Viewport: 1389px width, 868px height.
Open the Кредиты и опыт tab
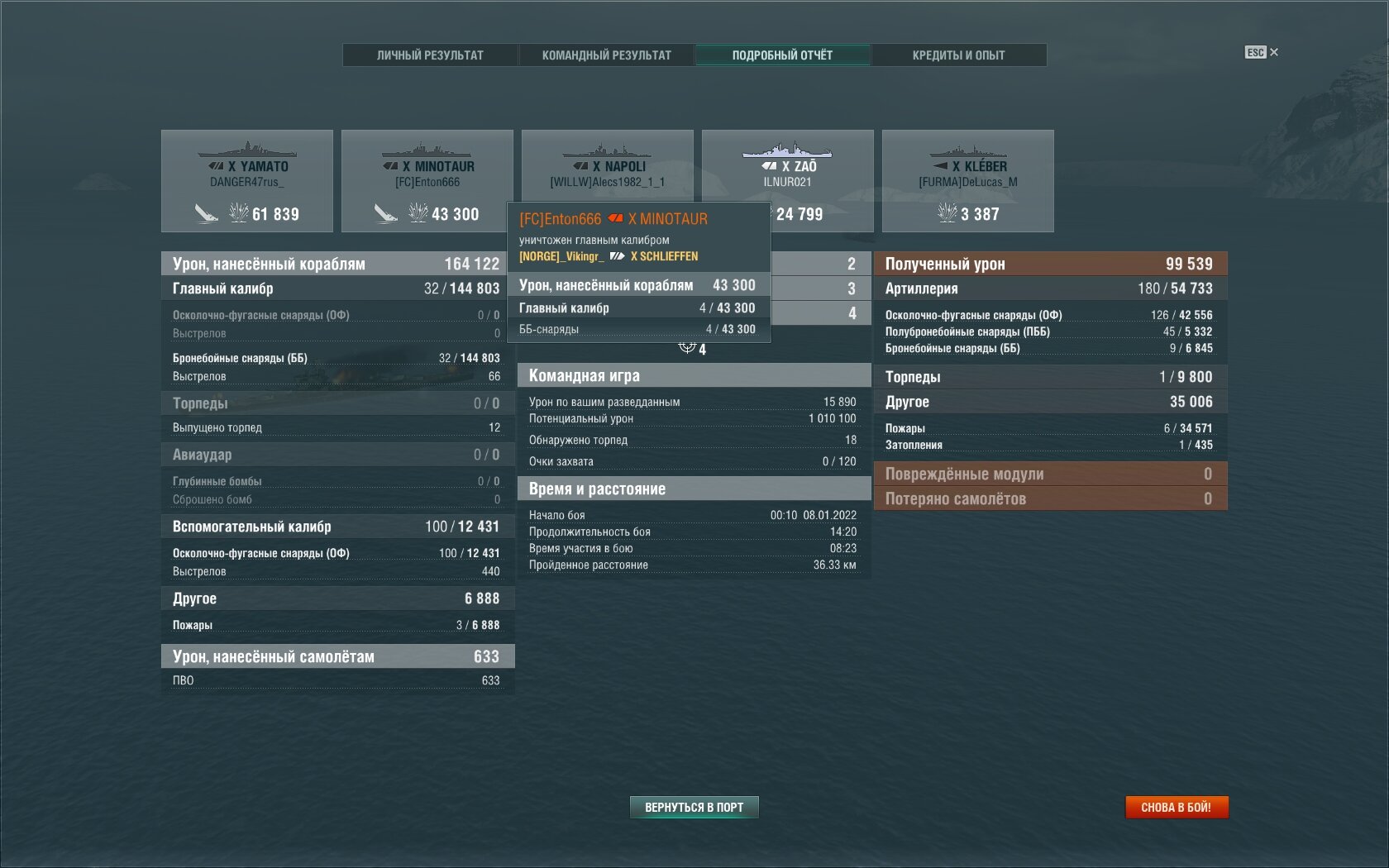click(959, 55)
